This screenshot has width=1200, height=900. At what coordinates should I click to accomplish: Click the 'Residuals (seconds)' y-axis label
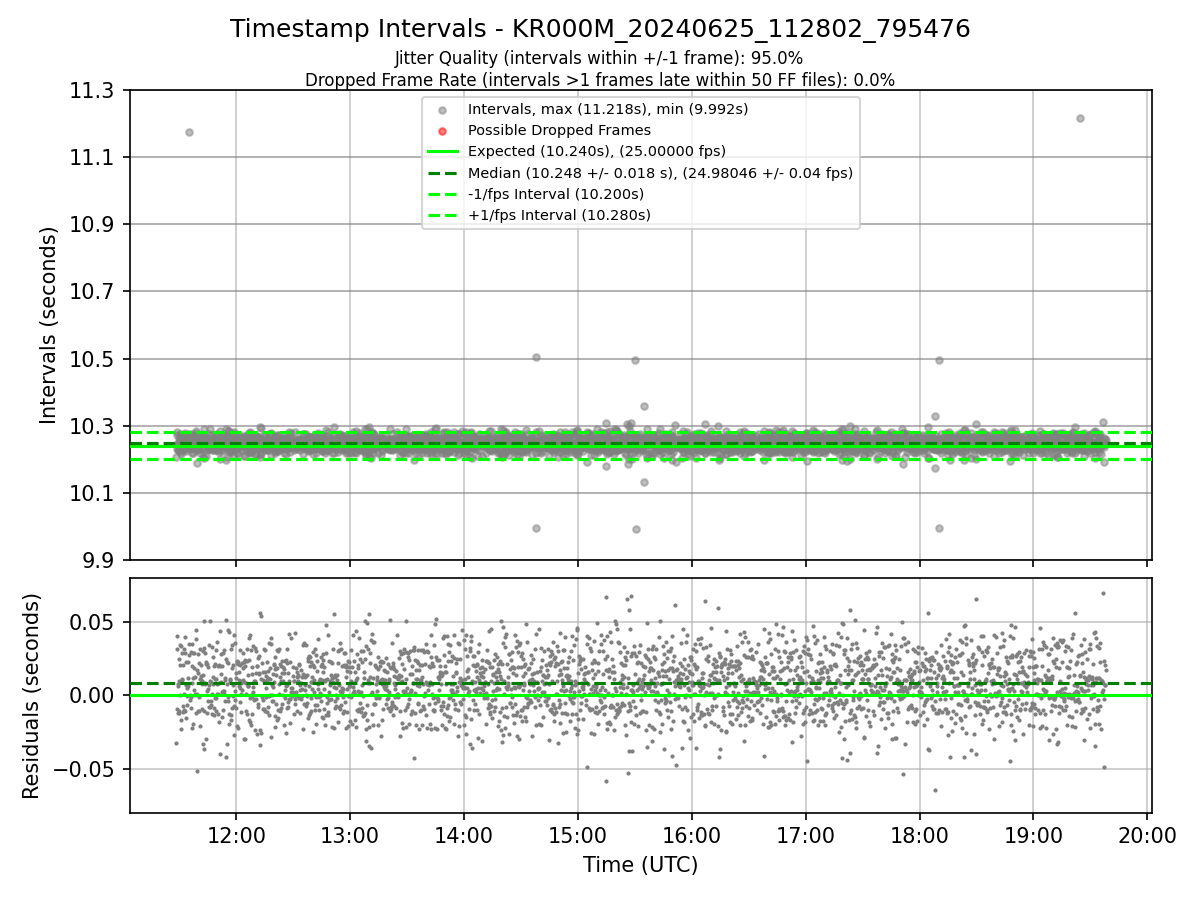tap(32, 696)
